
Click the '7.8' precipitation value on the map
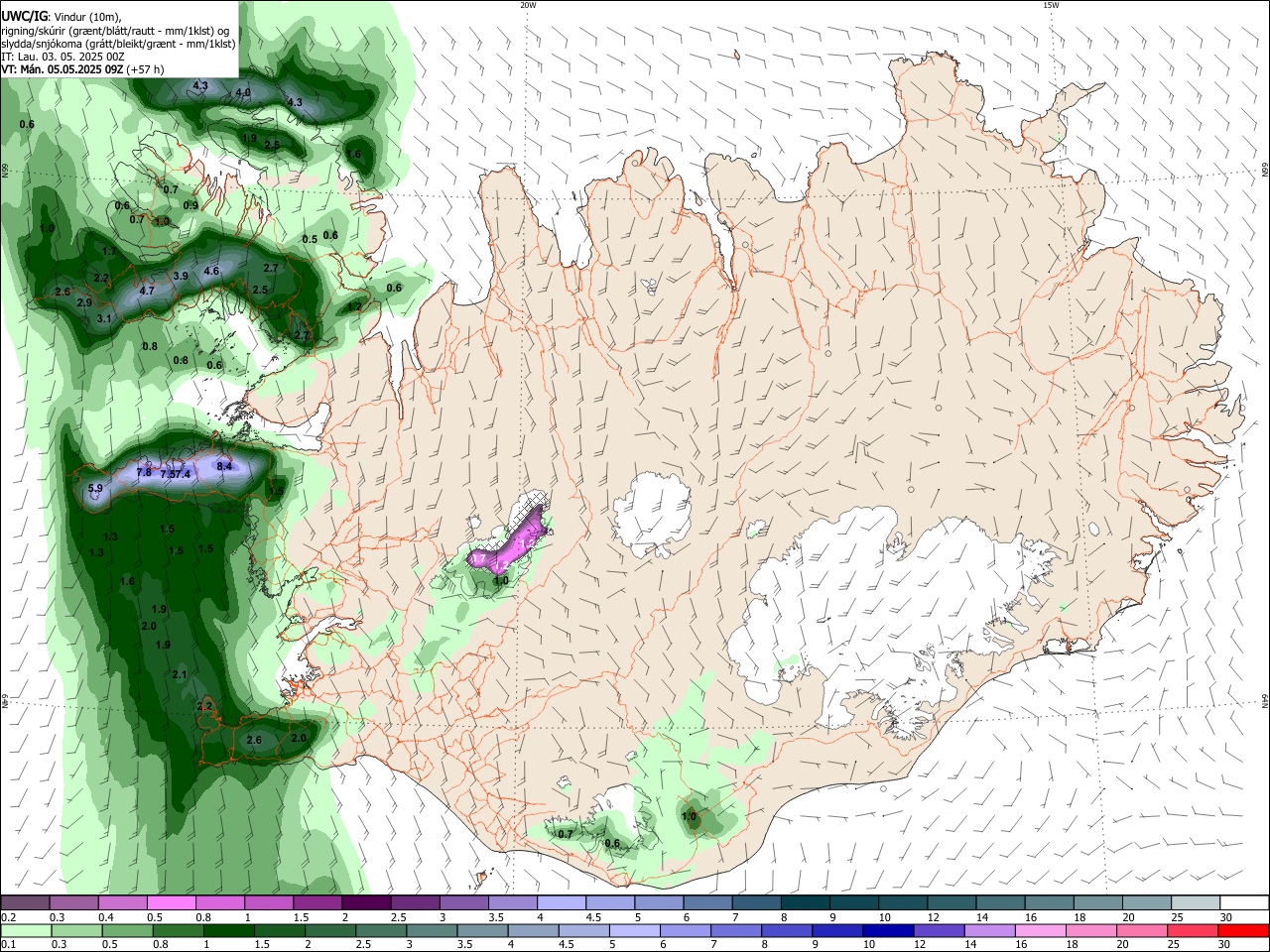pyautogui.click(x=143, y=473)
